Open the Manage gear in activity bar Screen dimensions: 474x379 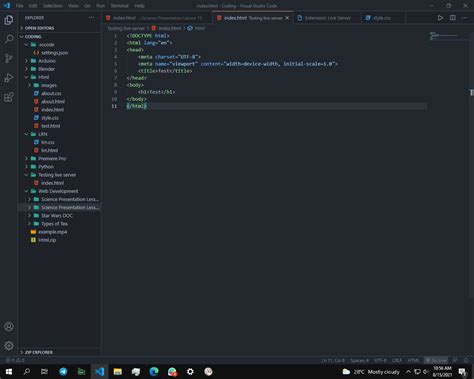pyautogui.click(x=9, y=346)
